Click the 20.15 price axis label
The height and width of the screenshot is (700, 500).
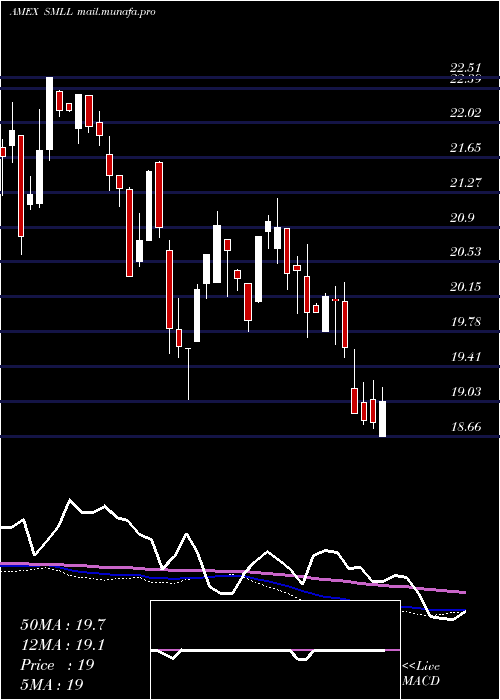tap(465, 287)
